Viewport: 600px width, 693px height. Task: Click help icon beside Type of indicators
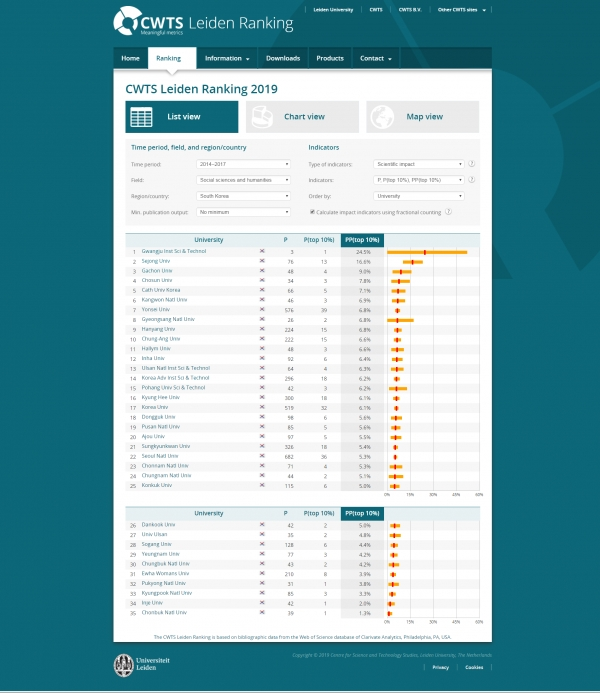pos(472,164)
